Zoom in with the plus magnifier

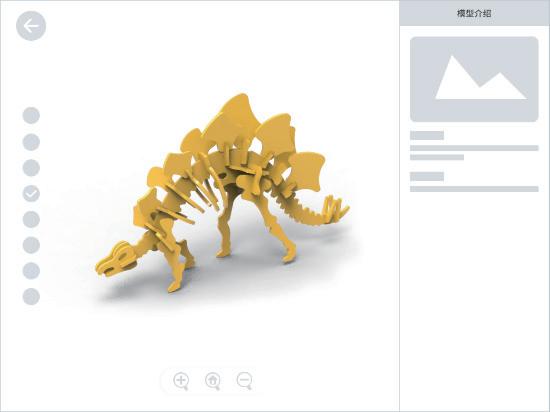pyautogui.click(x=181, y=380)
